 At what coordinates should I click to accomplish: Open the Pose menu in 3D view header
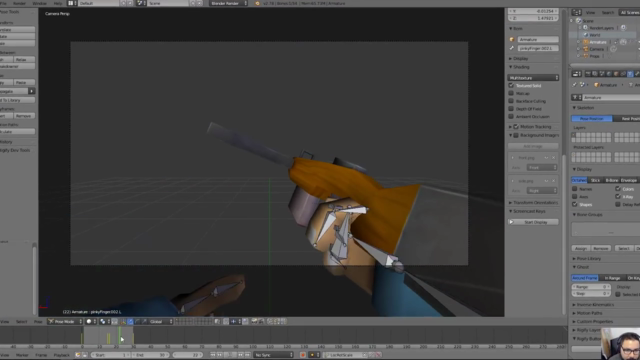coord(38,322)
